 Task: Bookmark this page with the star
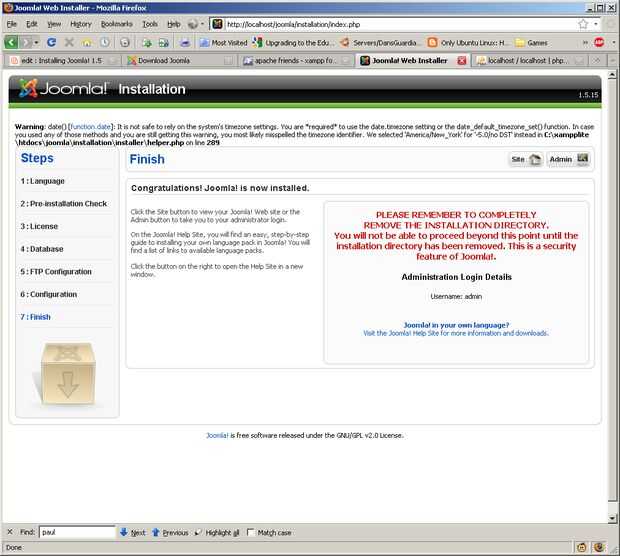pos(583,24)
